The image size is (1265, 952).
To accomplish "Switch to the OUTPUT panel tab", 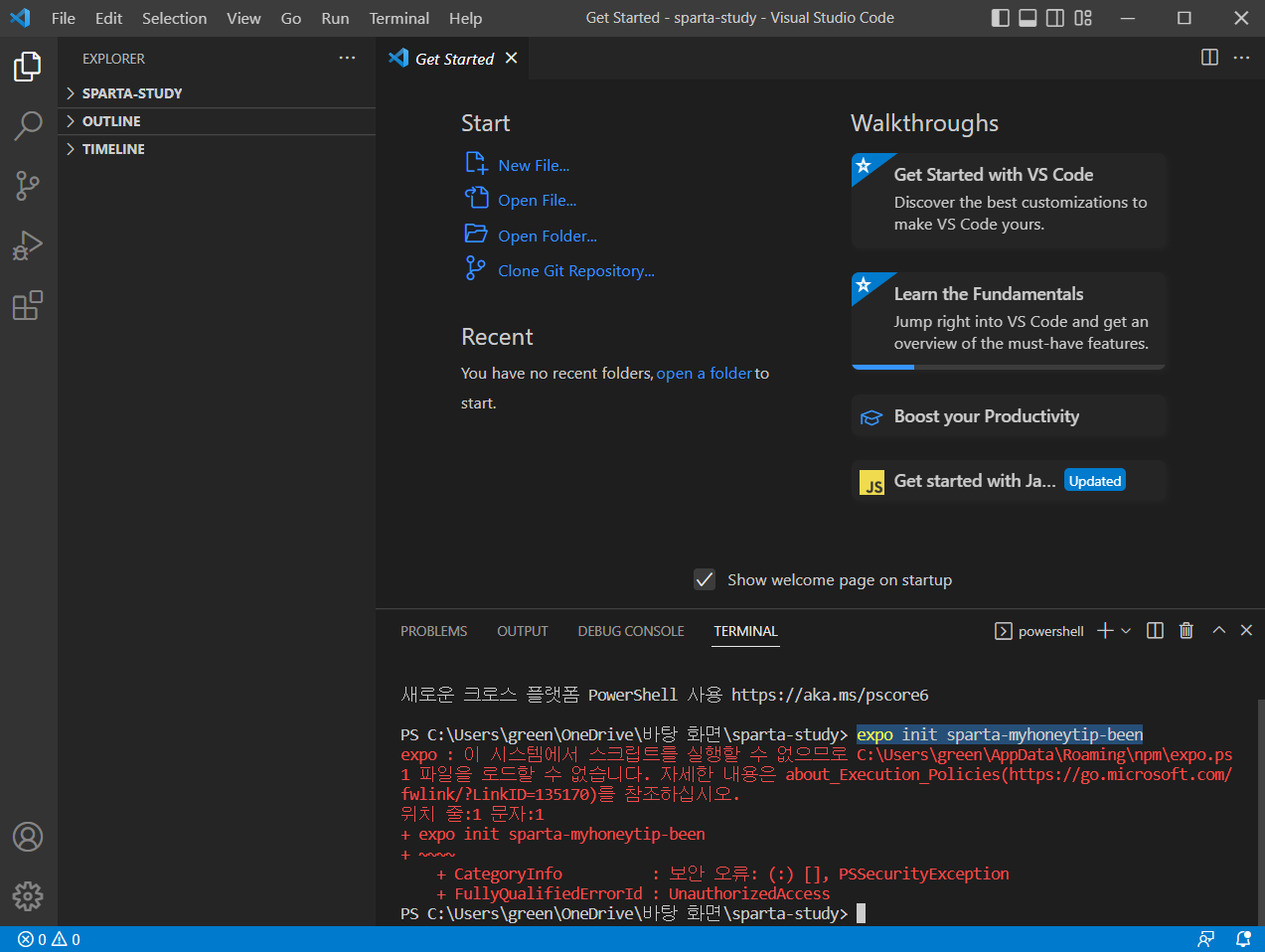I will 523,631.
